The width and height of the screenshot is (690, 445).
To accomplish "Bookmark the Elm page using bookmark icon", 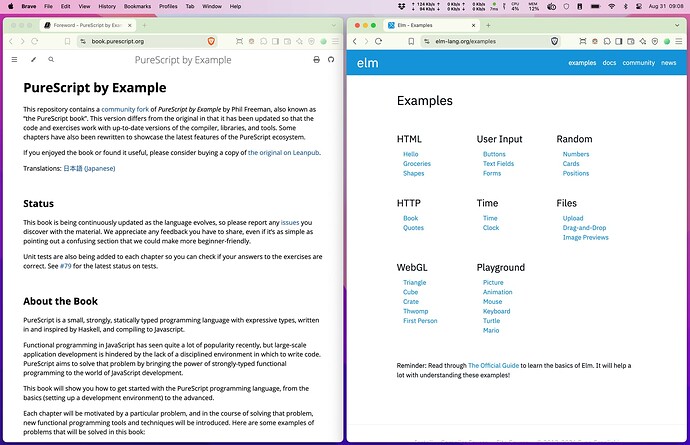I will (411, 41).
